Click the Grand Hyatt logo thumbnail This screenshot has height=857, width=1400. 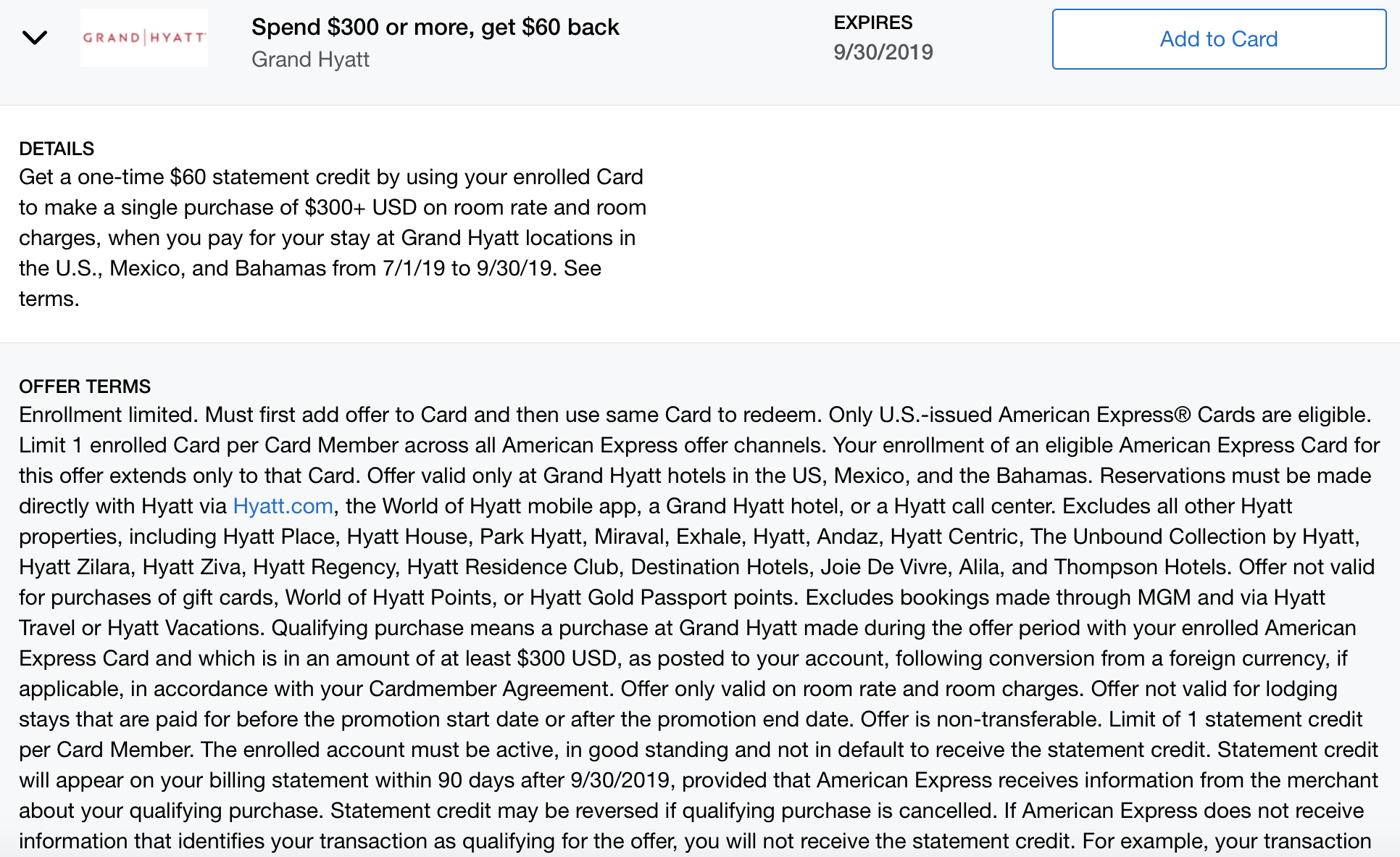(143, 38)
